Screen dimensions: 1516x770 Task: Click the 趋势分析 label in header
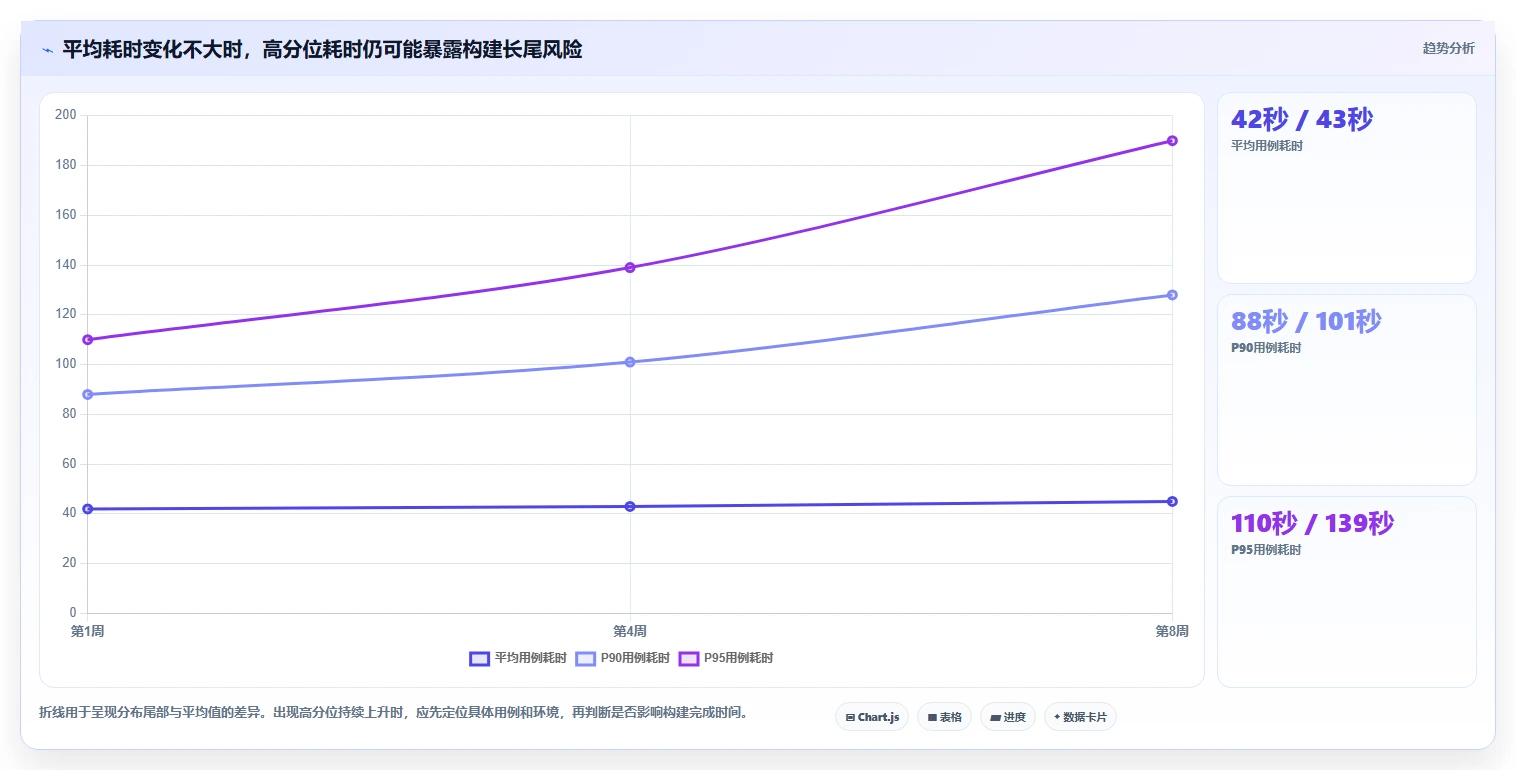click(1448, 48)
